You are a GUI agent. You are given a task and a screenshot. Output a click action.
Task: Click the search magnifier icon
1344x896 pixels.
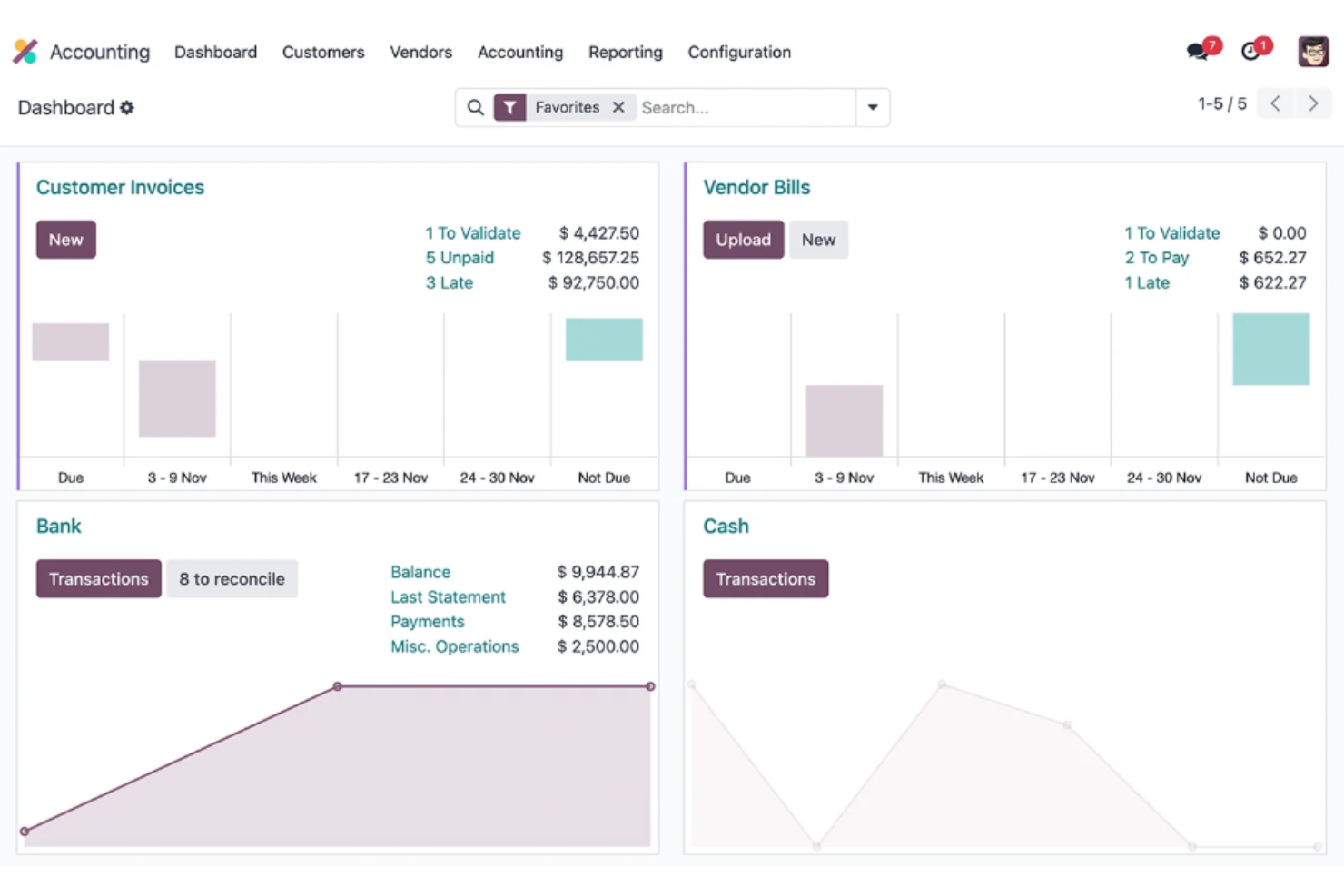(475, 107)
